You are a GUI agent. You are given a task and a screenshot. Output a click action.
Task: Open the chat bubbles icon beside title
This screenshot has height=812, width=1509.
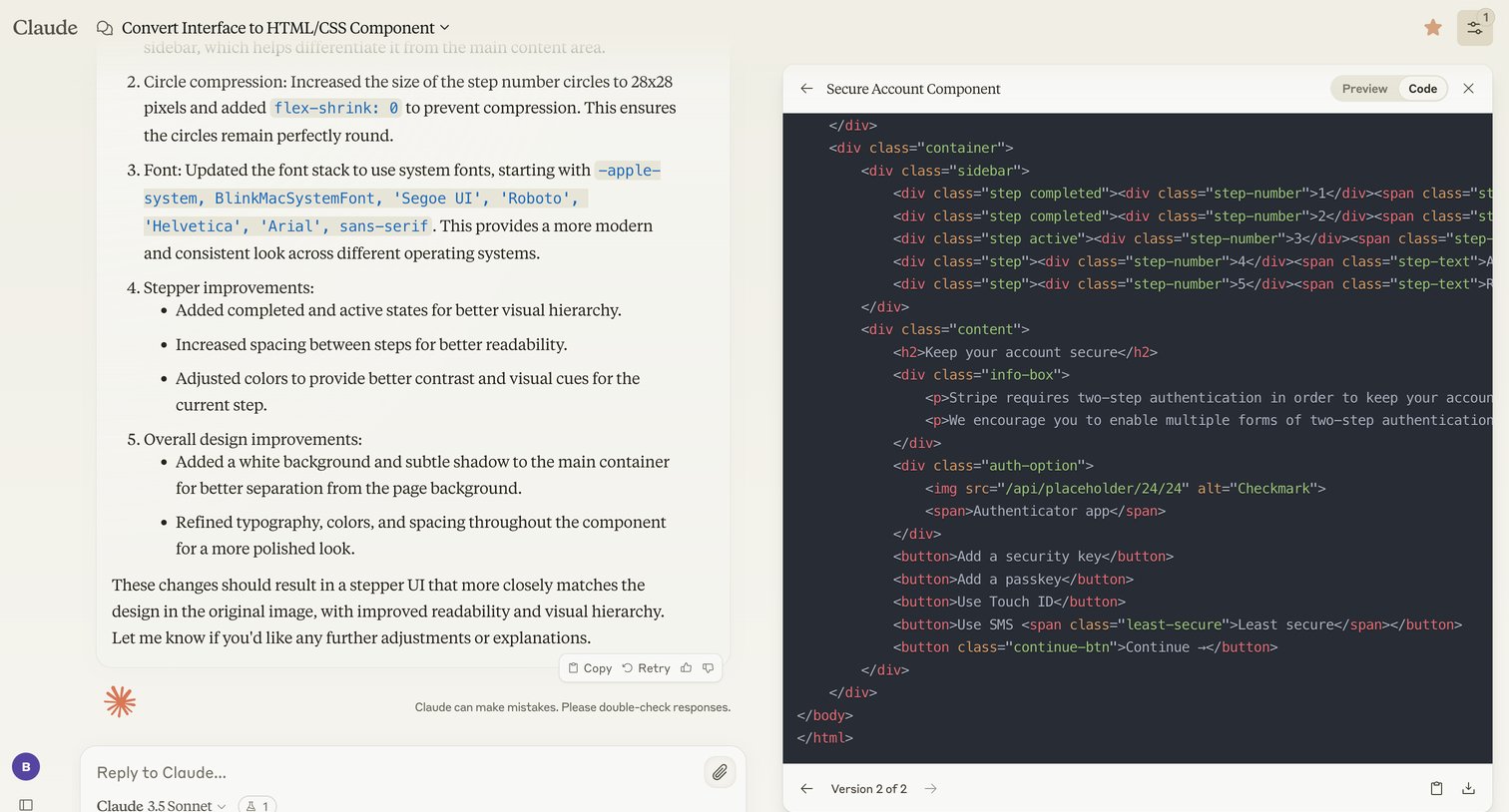click(104, 28)
